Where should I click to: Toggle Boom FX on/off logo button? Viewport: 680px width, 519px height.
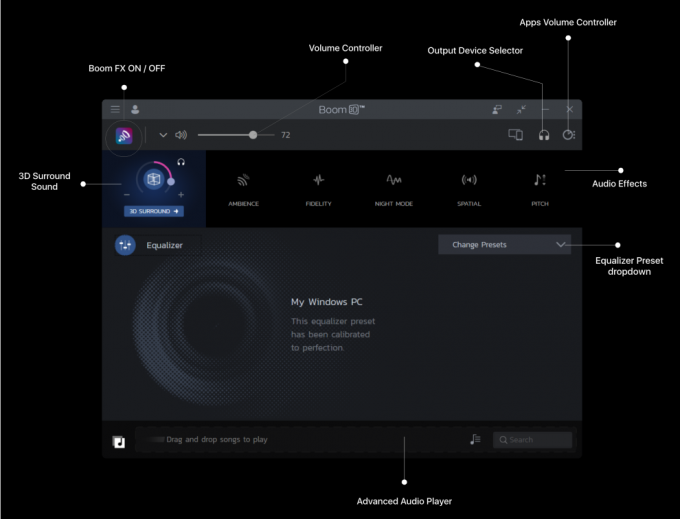(124, 136)
